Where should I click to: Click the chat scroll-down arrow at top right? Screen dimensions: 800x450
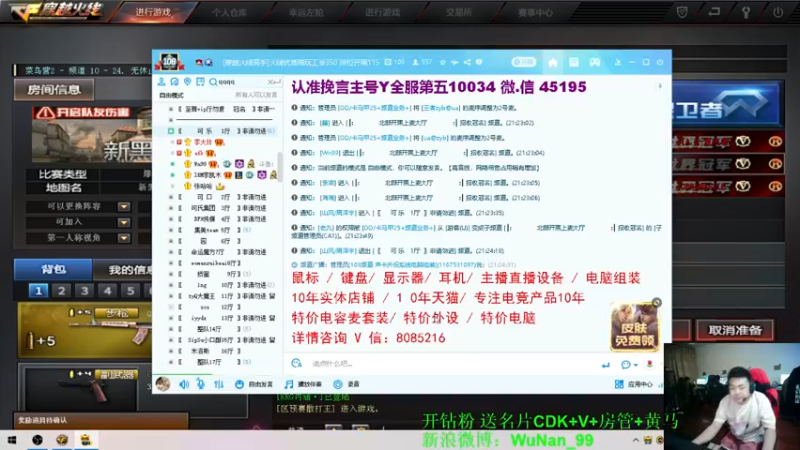point(660,86)
